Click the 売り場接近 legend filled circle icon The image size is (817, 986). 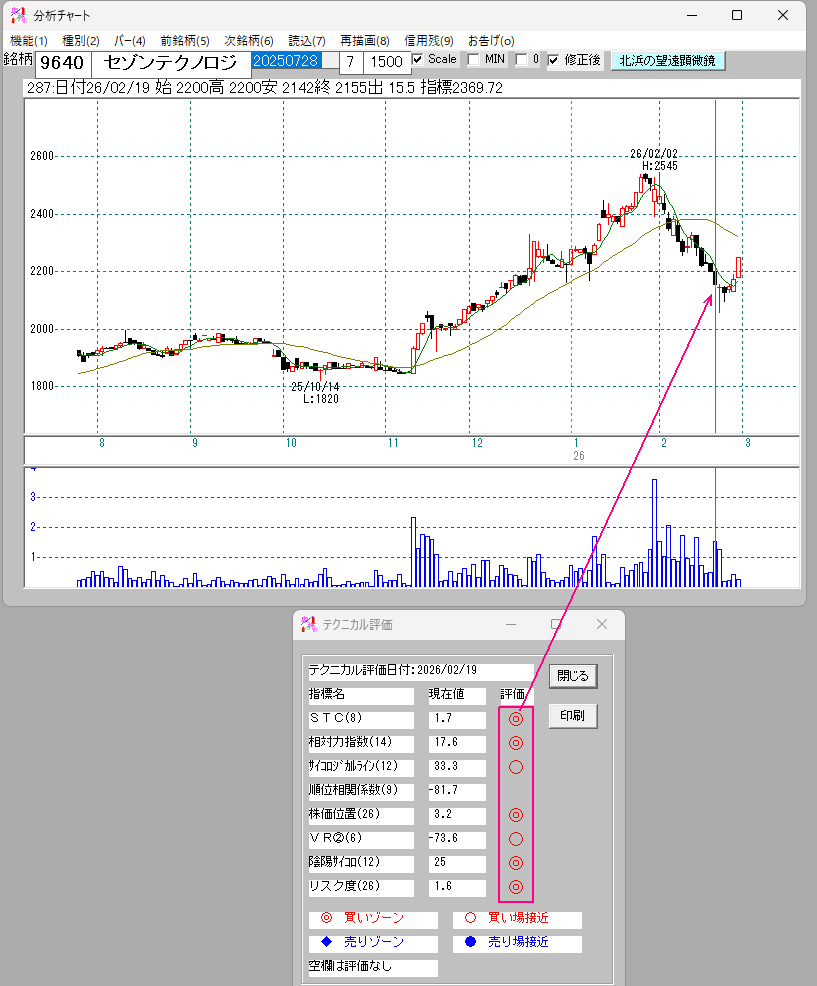(x=470, y=942)
